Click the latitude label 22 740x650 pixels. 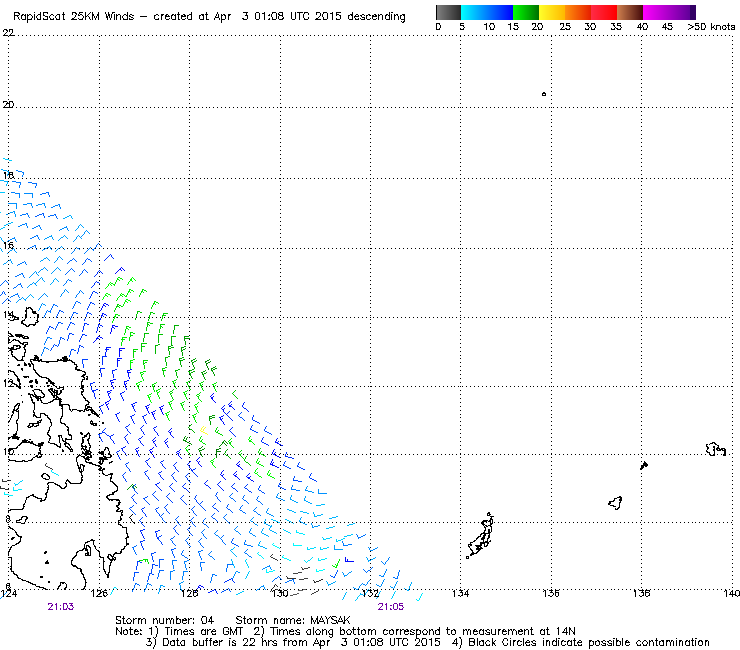coord(8,33)
